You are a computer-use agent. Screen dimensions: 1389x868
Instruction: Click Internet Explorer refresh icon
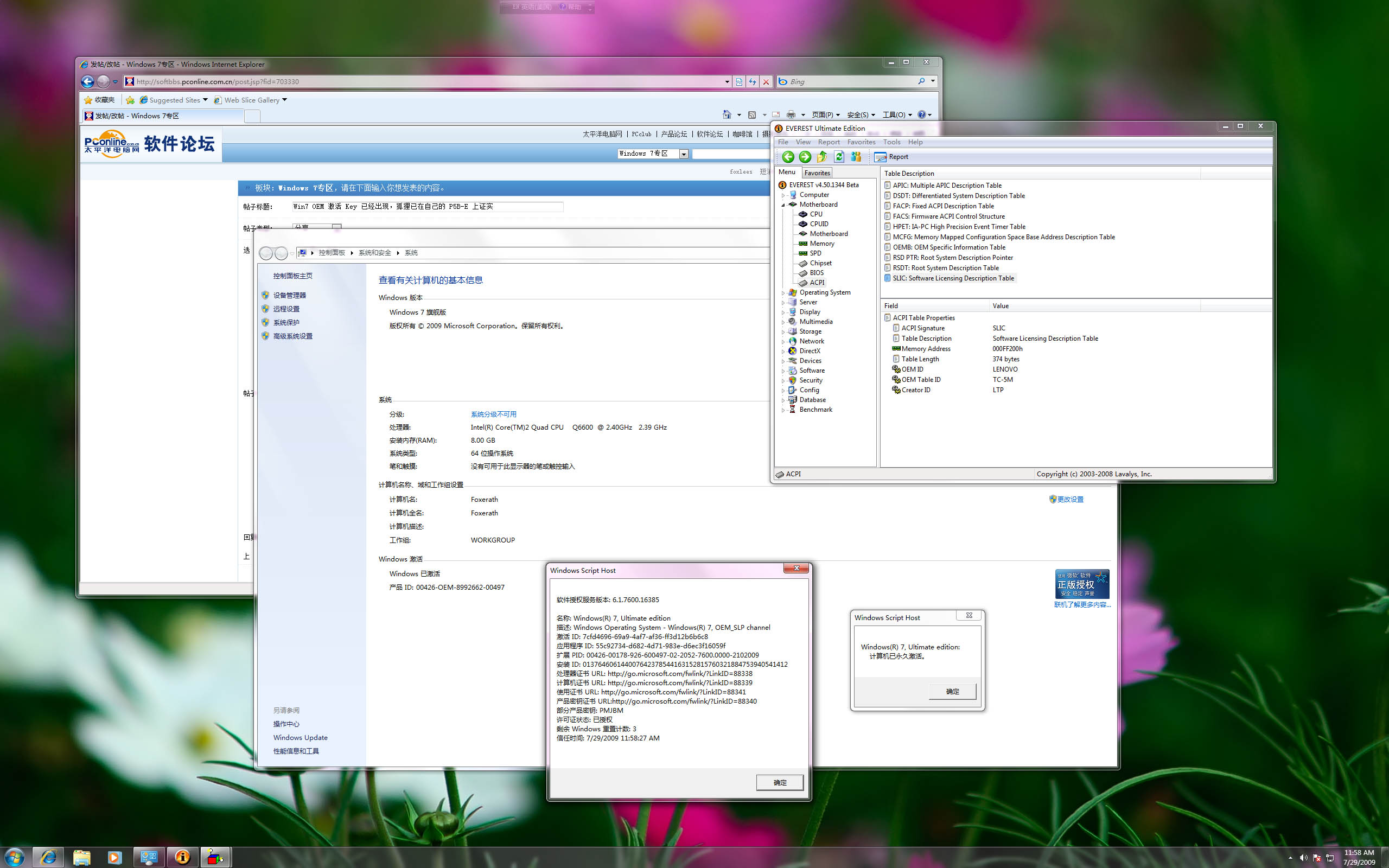click(x=752, y=81)
